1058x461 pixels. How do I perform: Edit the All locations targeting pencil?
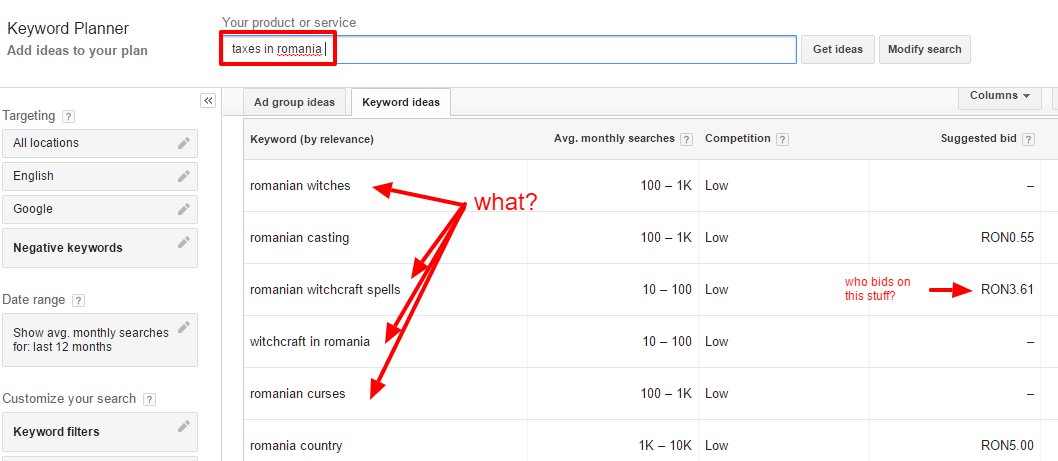coord(184,143)
